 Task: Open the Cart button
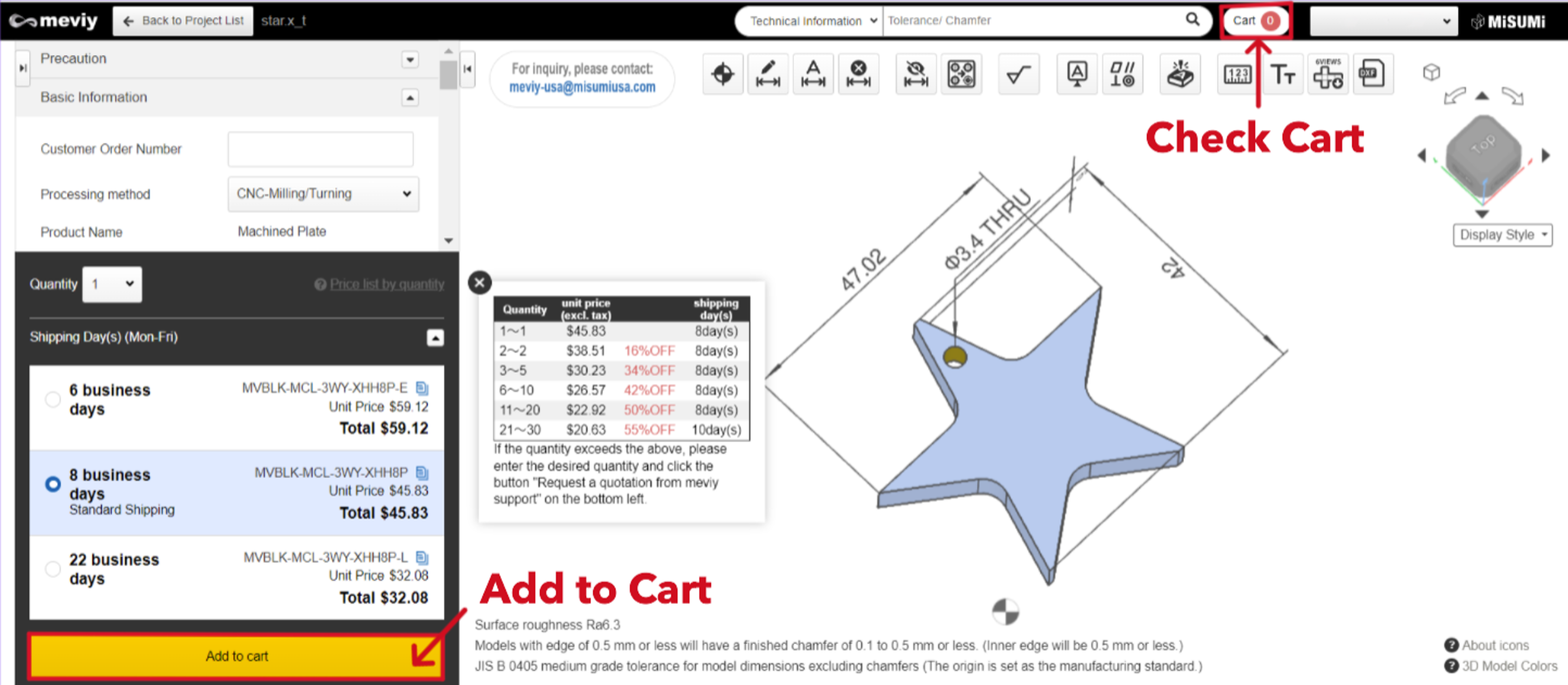tap(1255, 21)
